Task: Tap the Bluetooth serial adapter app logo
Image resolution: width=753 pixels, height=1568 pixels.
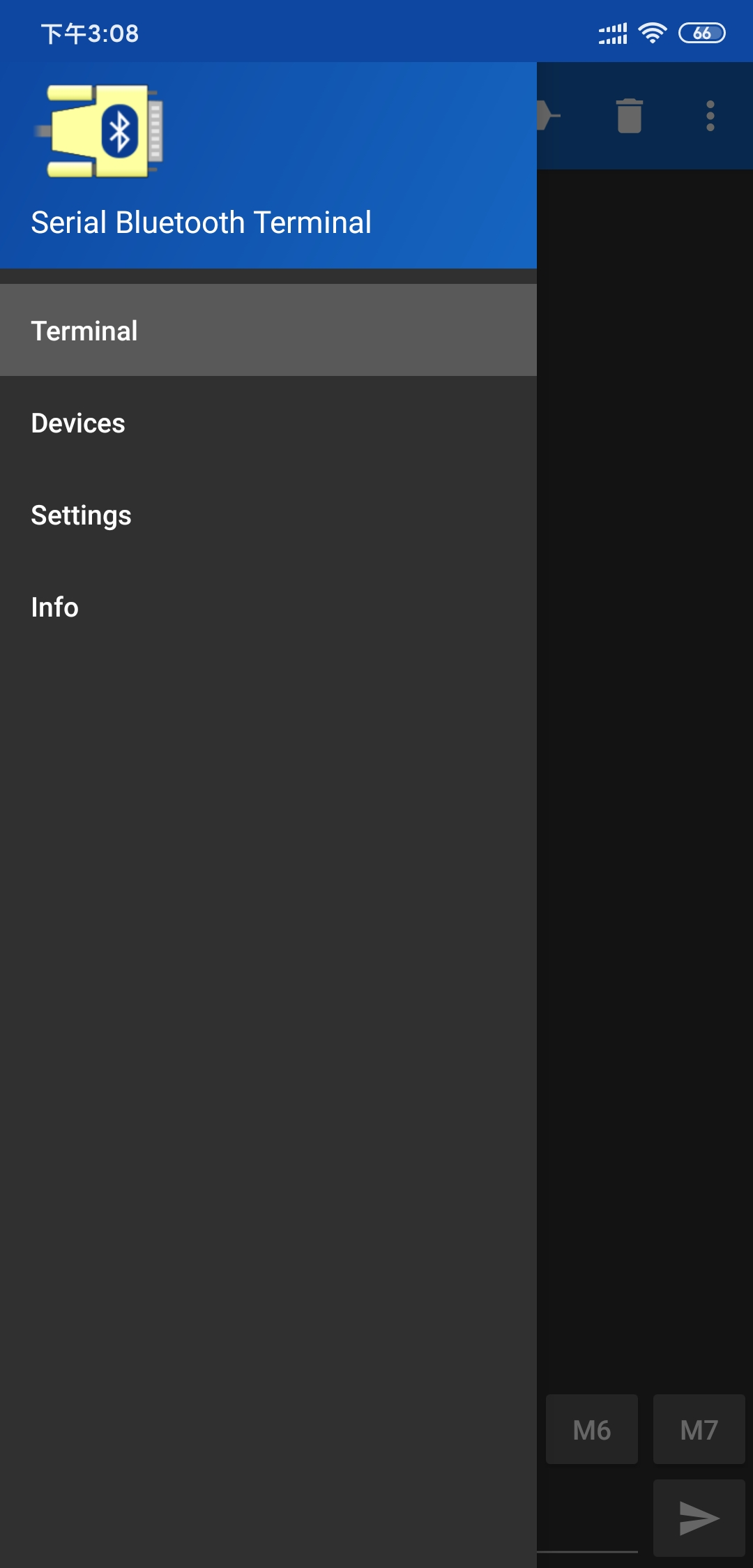Action: click(100, 131)
